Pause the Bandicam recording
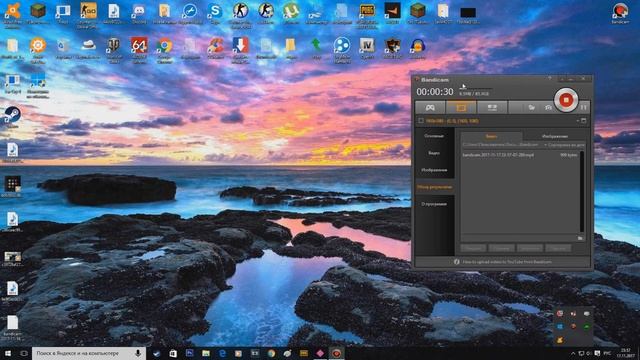The height and width of the screenshot is (360, 640). tap(584, 107)
